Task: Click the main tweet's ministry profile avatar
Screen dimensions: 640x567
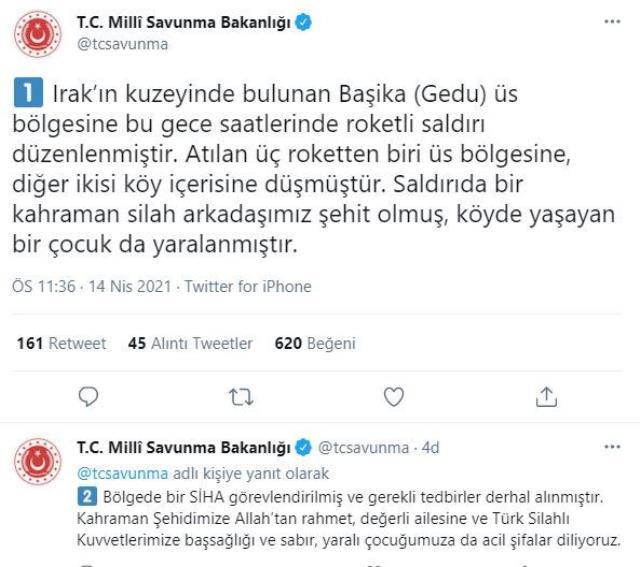Action: [x=38, y=34]
